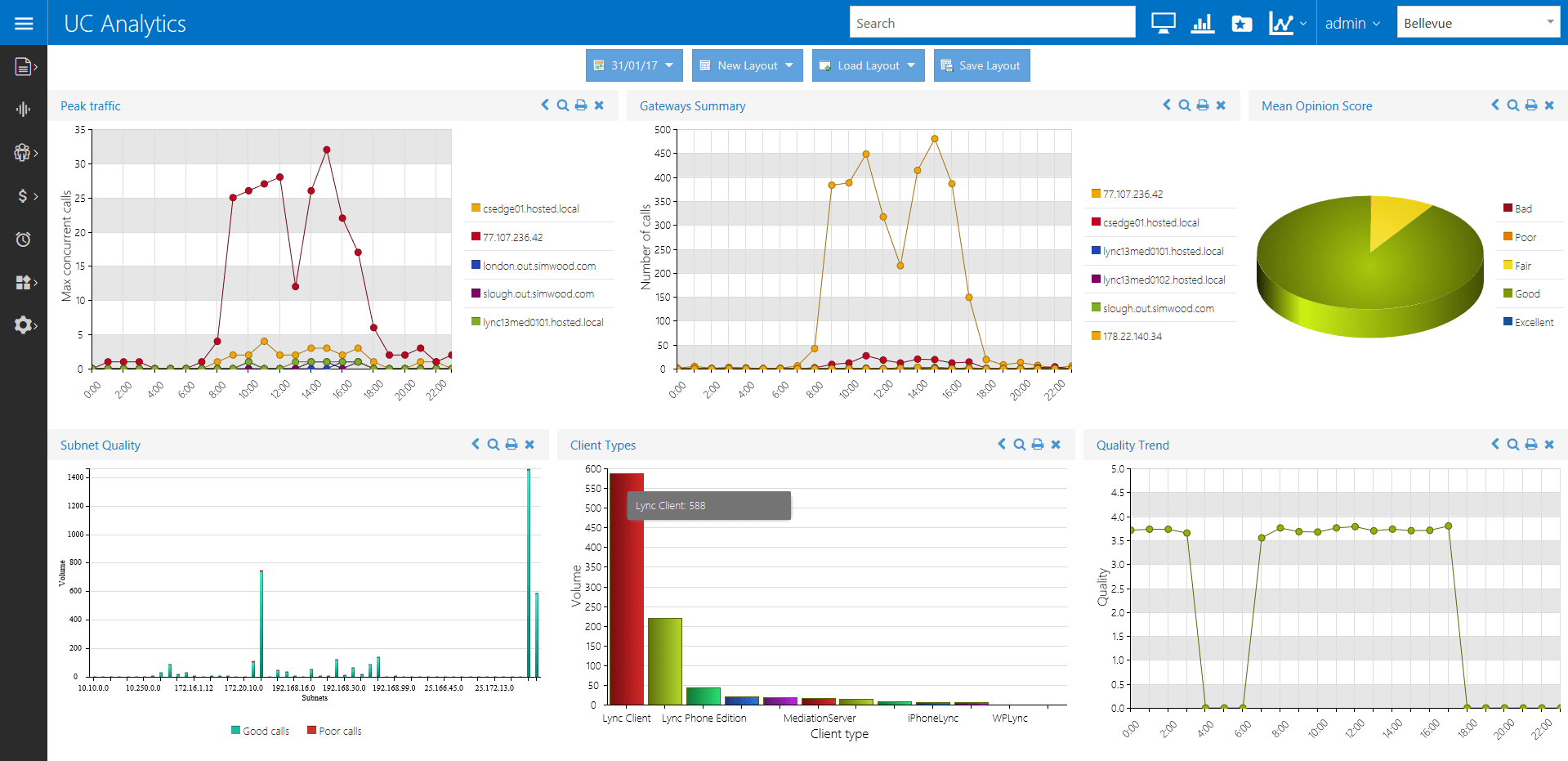Open the Load Layout menu
Image resolution: width=1568 pixels, height=761 pixels.
(x=868, y=65)
